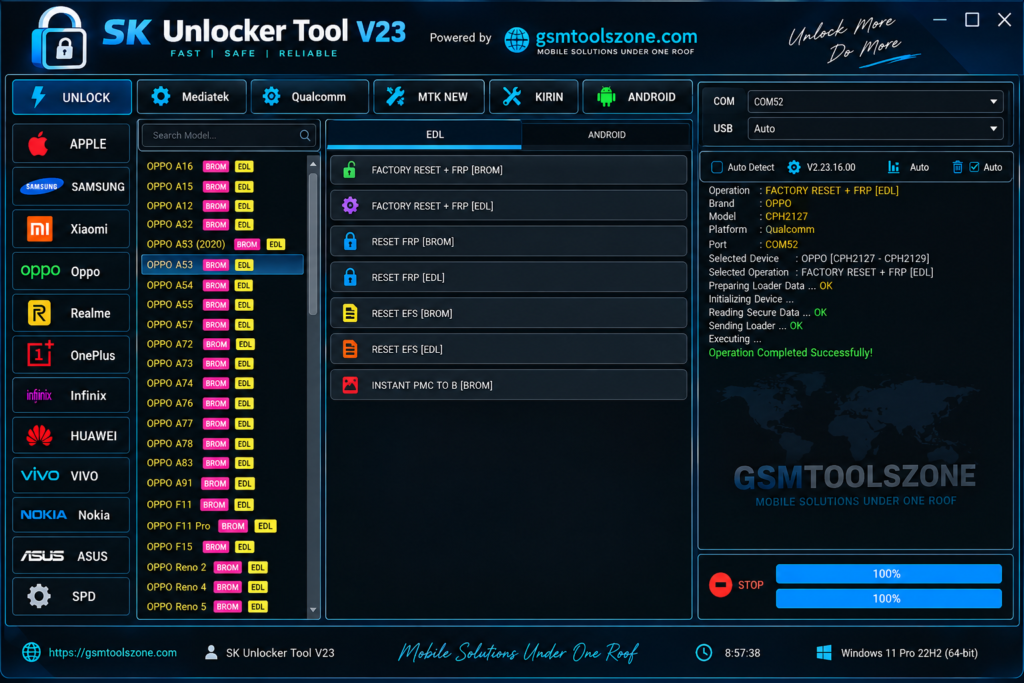The height and width of the screenshot is (683, 1024).
Task: Select OPPO A91 model row
Action: [x=222, y=483]
